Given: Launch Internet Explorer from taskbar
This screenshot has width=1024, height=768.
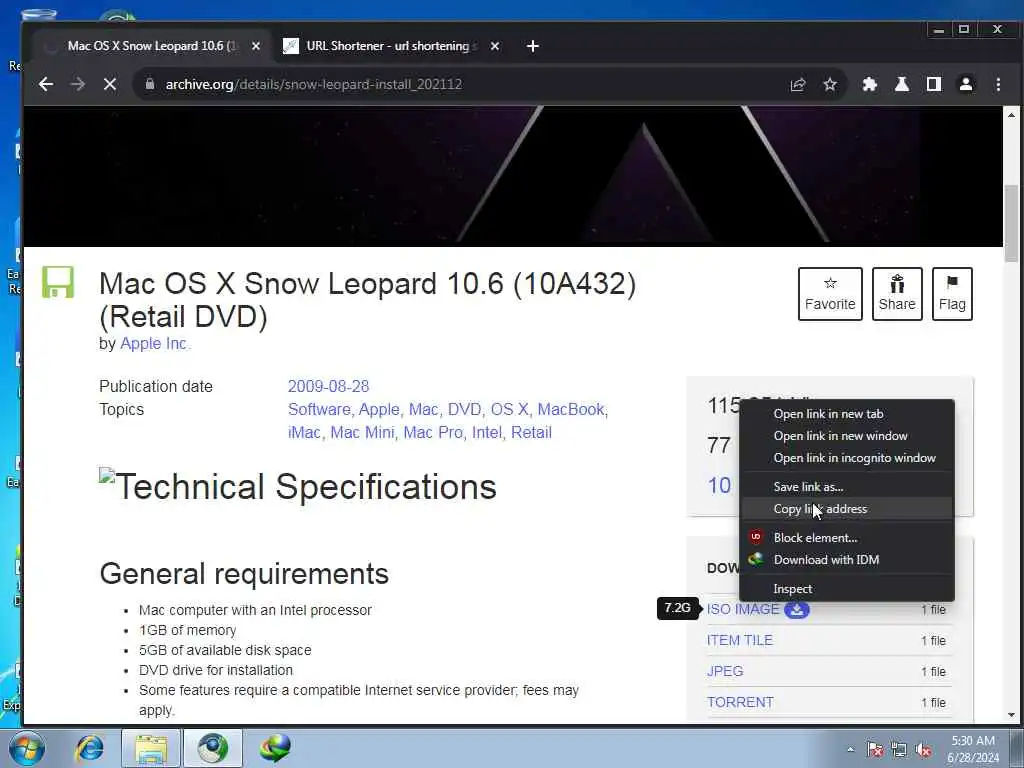Looking at the screenshot, I should coord(89,748).
